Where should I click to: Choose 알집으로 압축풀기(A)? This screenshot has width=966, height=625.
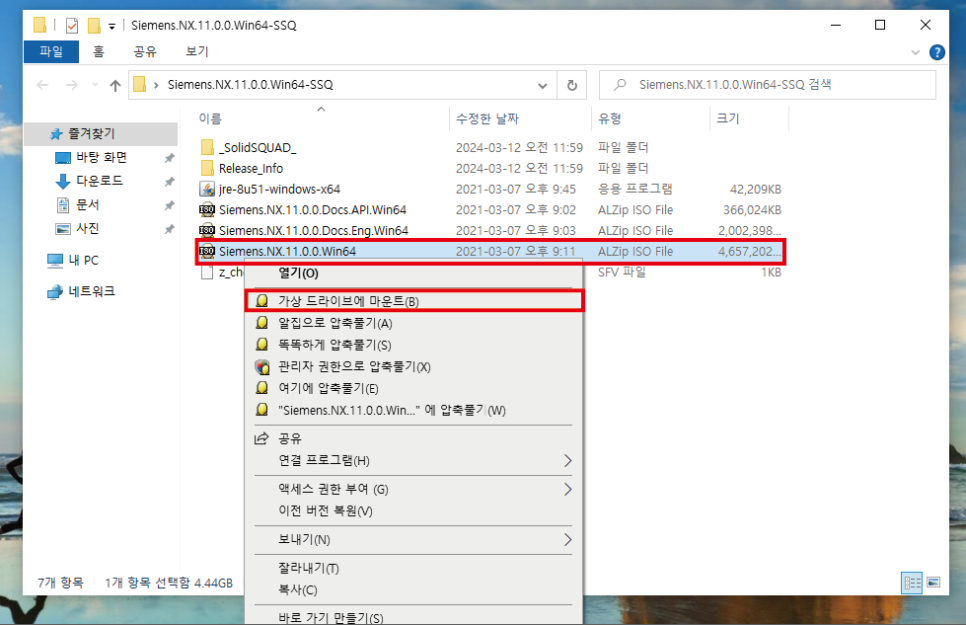coord(413,323)
